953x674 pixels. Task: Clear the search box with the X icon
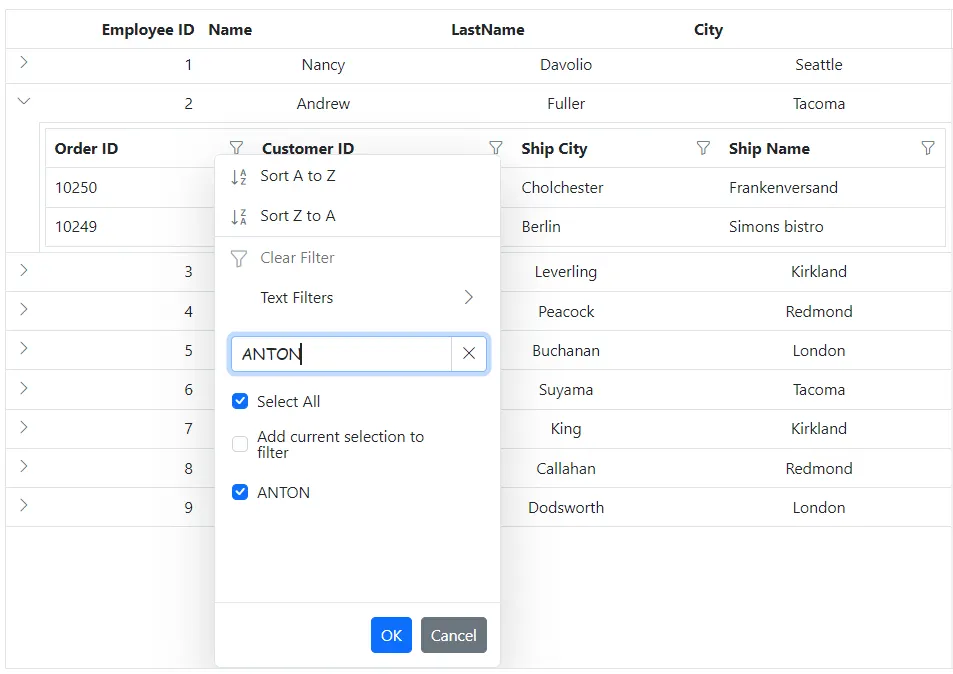pyautogui.click(x=469, y=353)
